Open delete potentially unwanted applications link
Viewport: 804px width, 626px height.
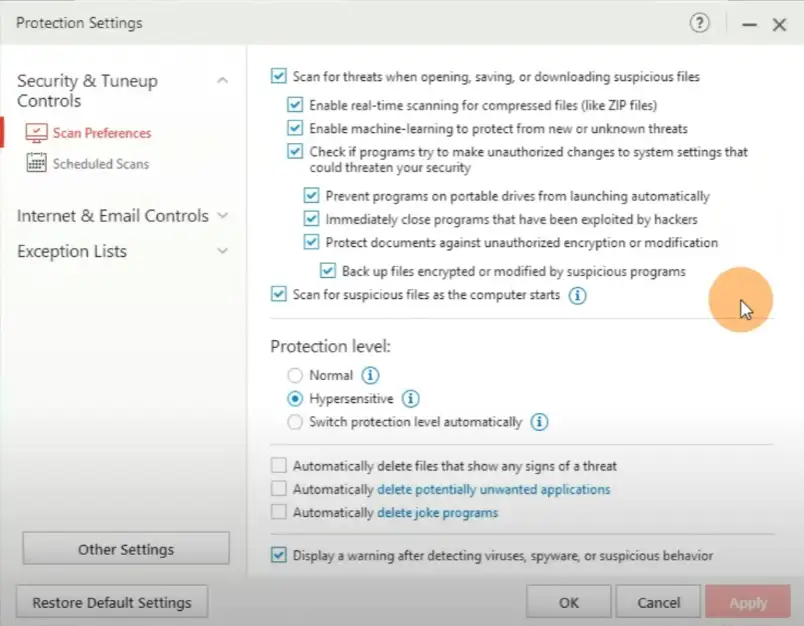click(493, 490)
